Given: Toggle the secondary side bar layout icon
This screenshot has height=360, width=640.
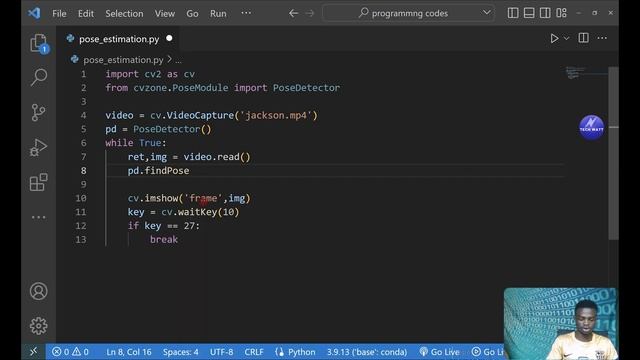Looking at the screenshot, I should coord(545,13).
